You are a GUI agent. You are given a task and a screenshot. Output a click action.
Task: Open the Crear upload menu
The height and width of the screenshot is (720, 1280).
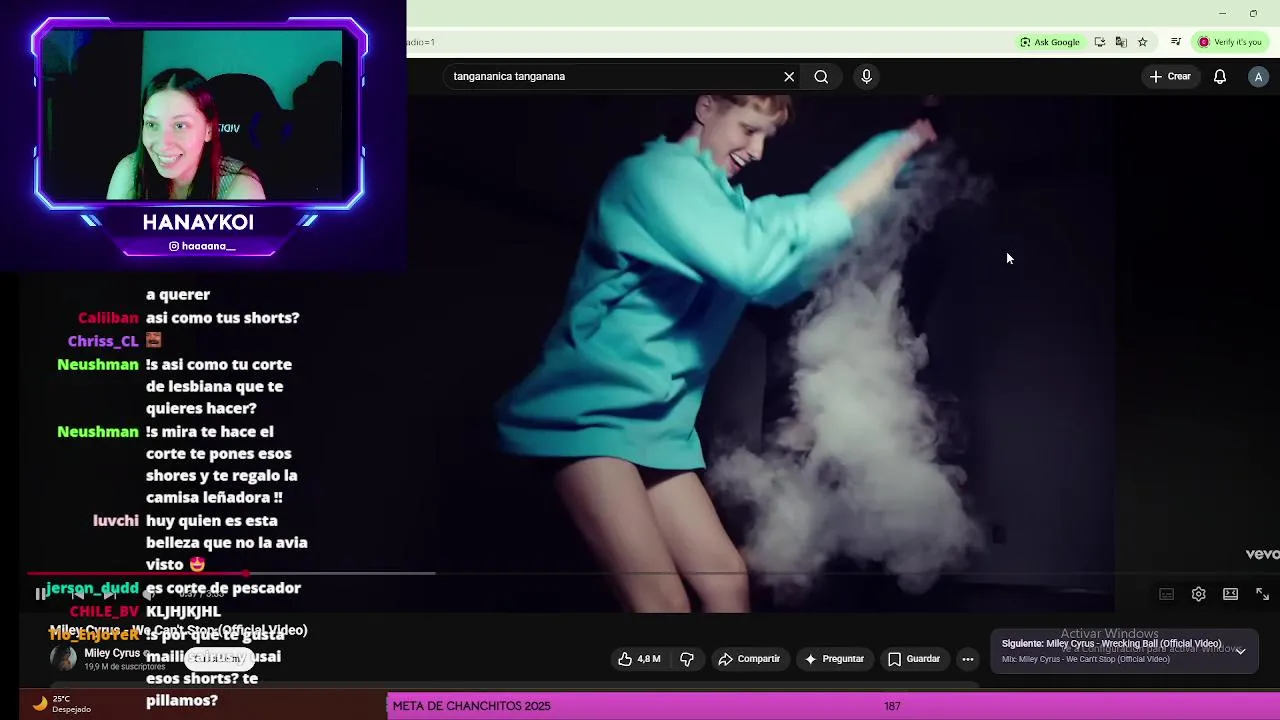(1170, 76)
